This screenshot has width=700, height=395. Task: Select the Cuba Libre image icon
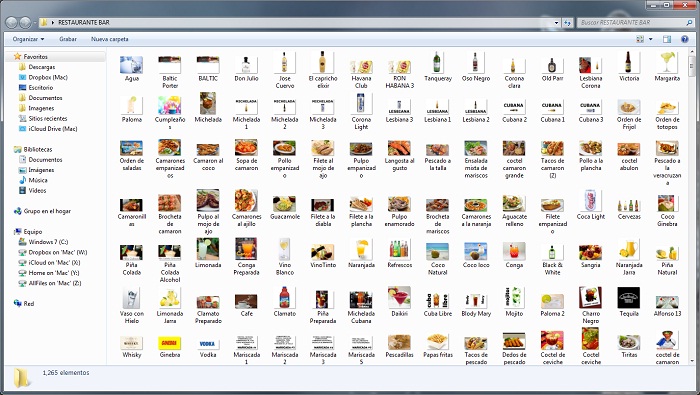438,299
